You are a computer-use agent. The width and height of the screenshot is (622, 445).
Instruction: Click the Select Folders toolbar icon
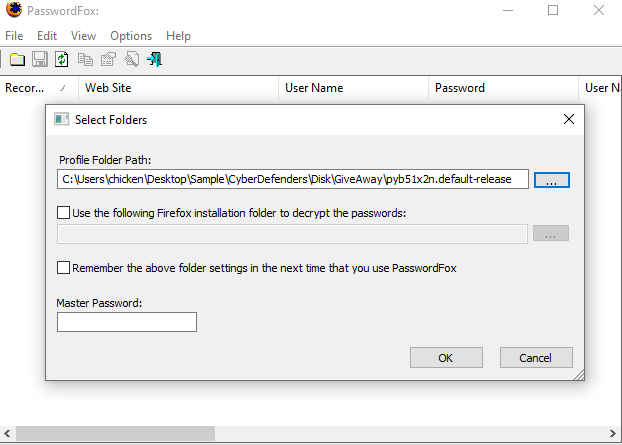(x=17, y=60)
